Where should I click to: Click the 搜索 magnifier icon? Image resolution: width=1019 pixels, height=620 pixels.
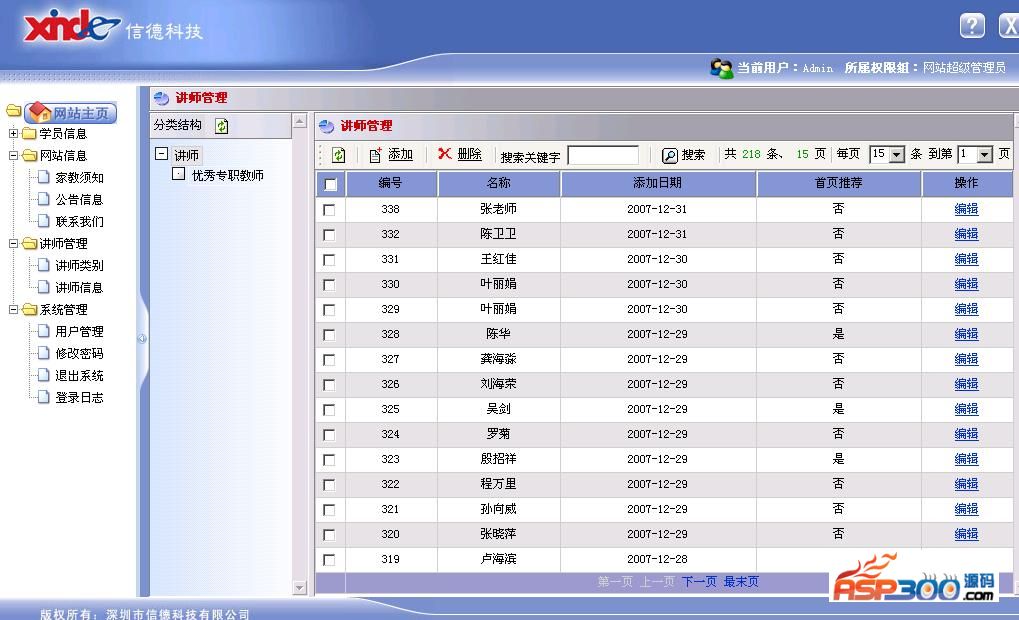pos(670,155)
